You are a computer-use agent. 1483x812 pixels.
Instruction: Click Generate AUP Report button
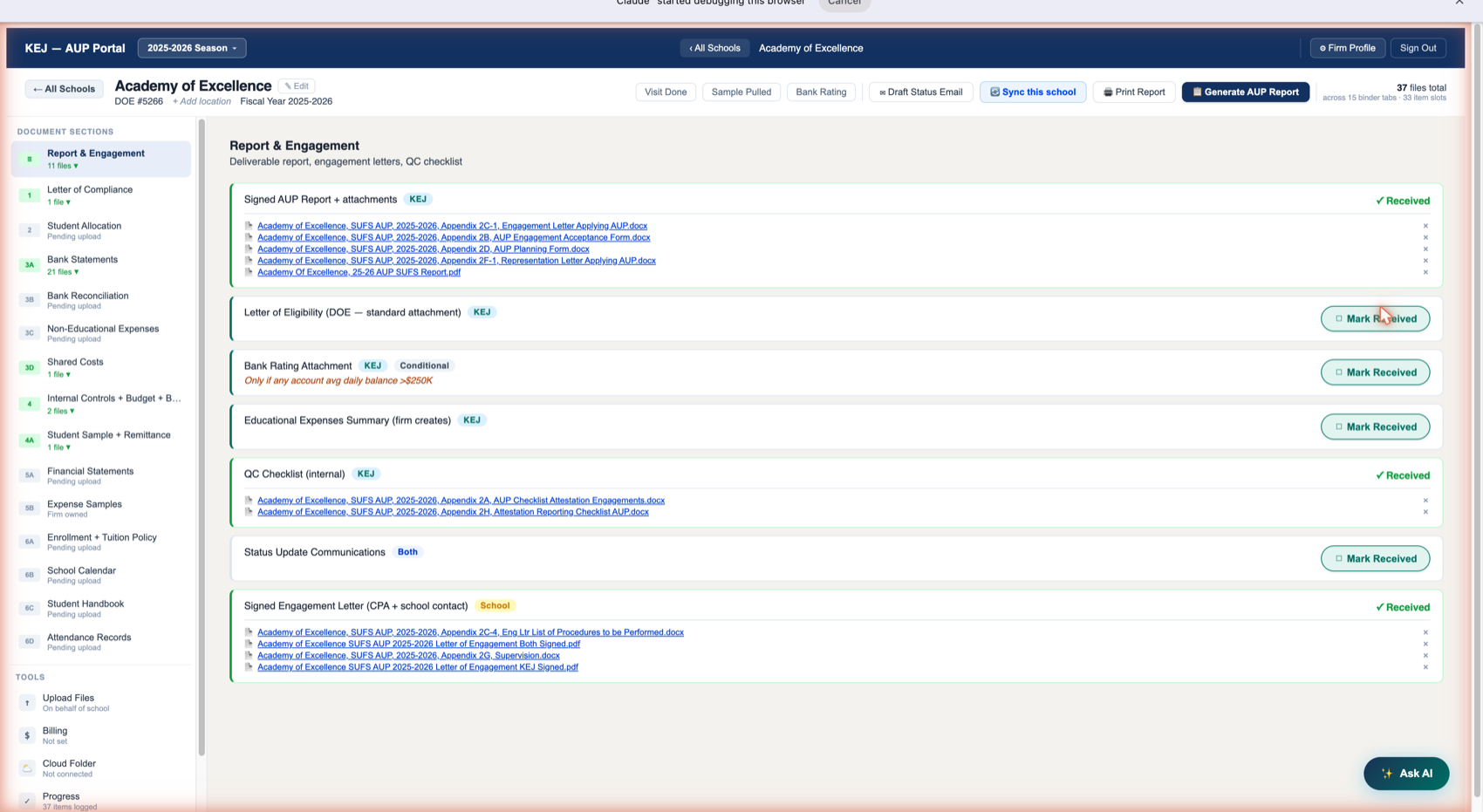click(x=1246, y=92)
